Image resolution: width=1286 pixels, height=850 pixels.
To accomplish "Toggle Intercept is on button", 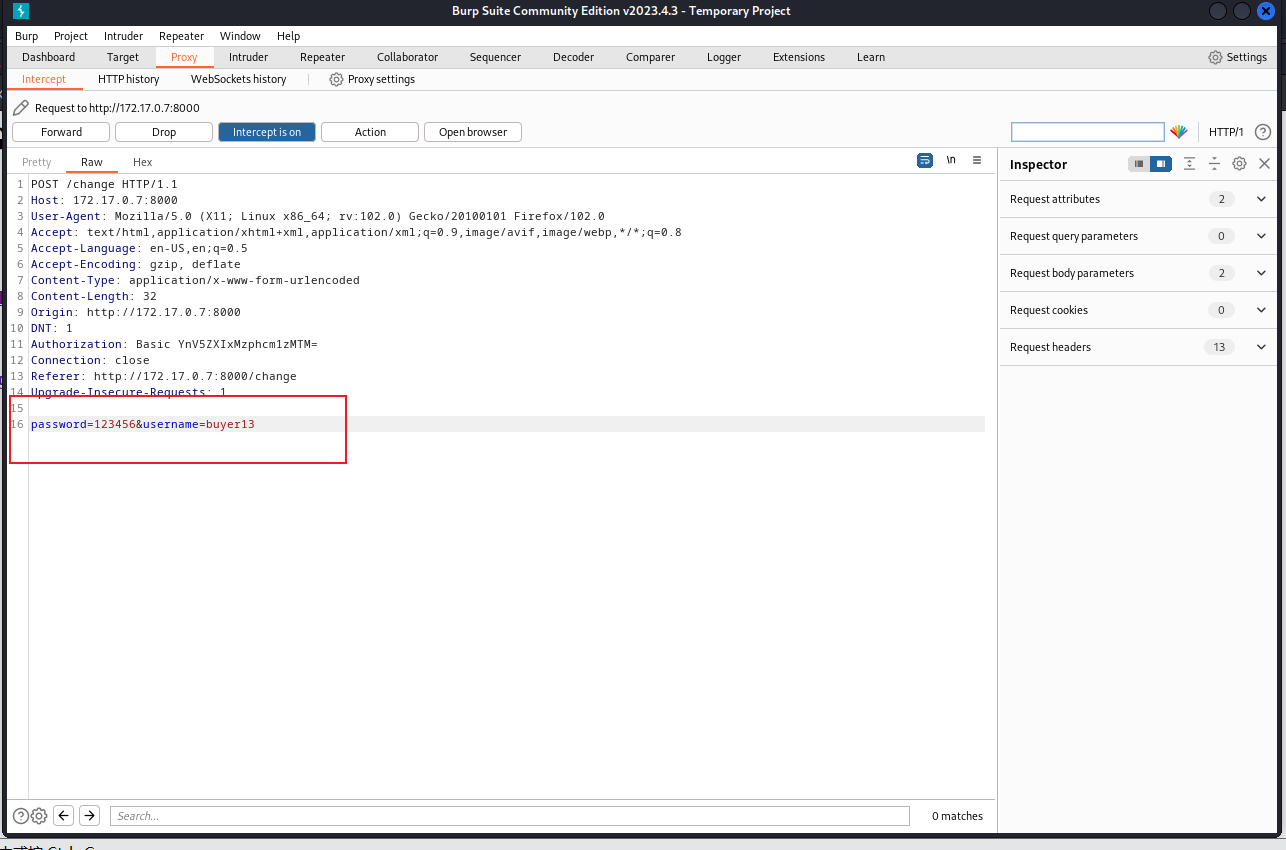I will [267, 132].
